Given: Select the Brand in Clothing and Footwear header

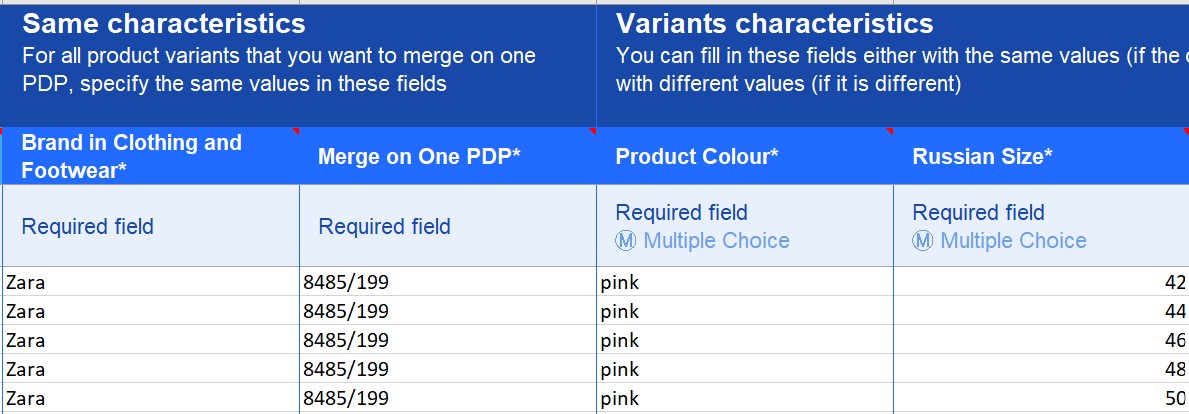Looking at the screenshot, I should (x=151, y=156).
